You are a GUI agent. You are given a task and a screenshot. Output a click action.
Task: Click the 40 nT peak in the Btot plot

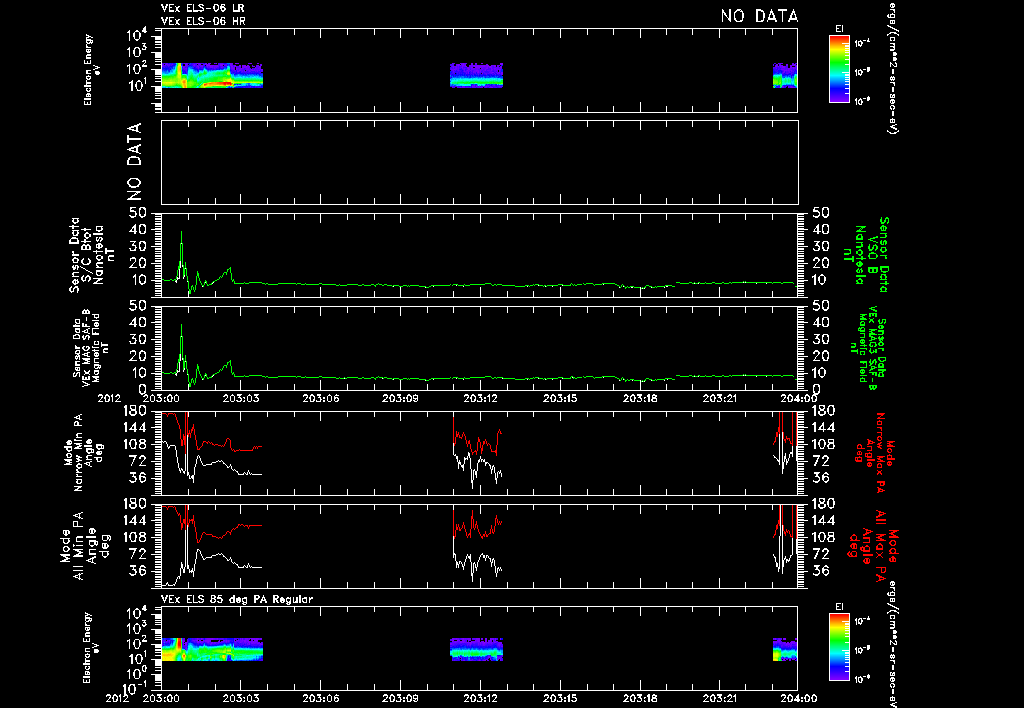click(x=182, y=234)
